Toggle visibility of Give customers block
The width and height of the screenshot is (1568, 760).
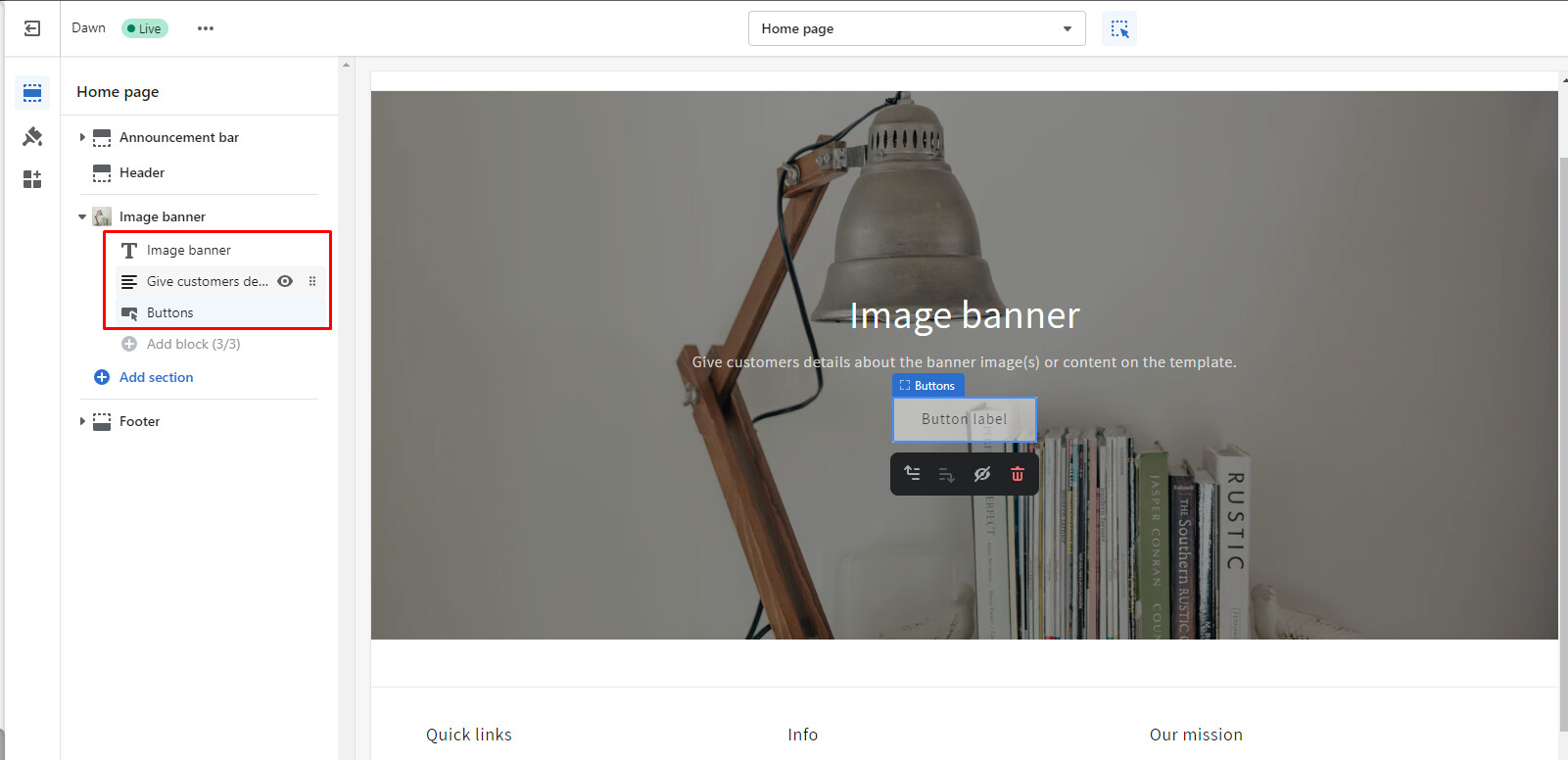(x=285, y=281)
